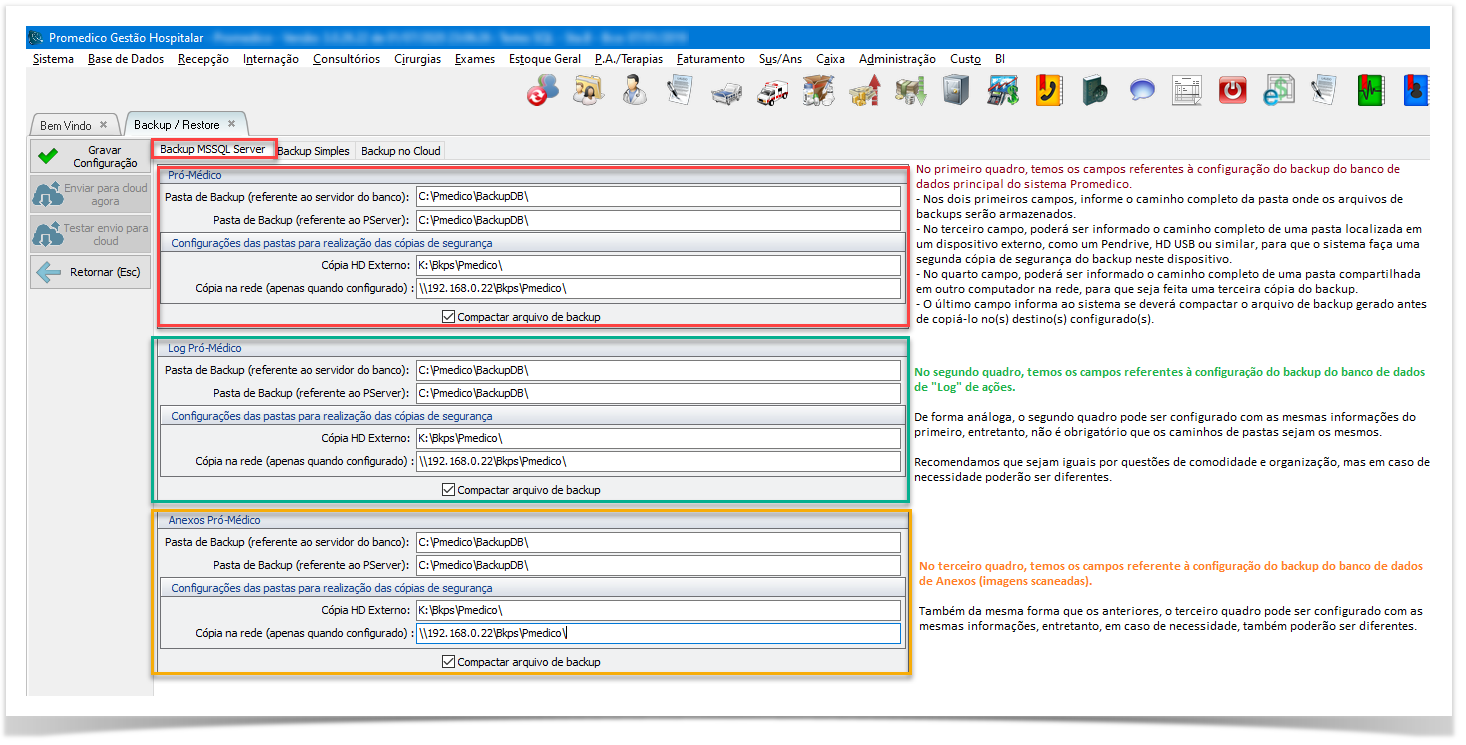Open the Faturamento menu
The image size is (1466, 745).
pos(710,59)
